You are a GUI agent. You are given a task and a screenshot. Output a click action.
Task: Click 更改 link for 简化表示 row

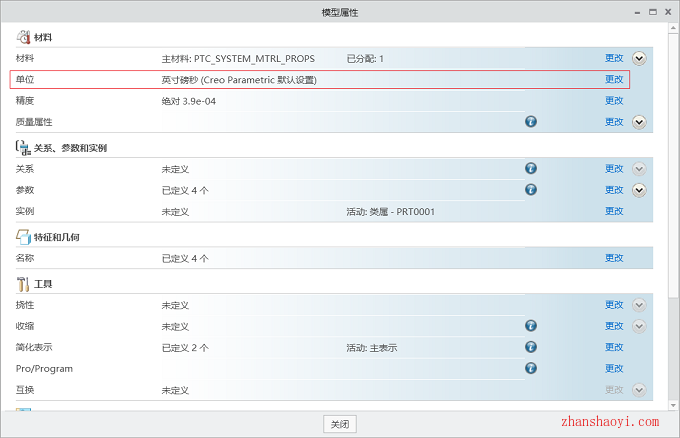click(x=614, y=347)
